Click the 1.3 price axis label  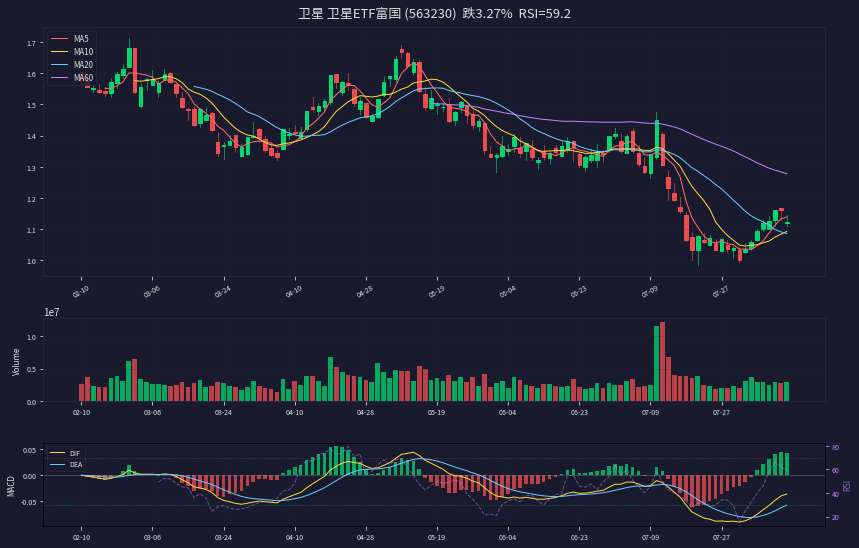31,168
